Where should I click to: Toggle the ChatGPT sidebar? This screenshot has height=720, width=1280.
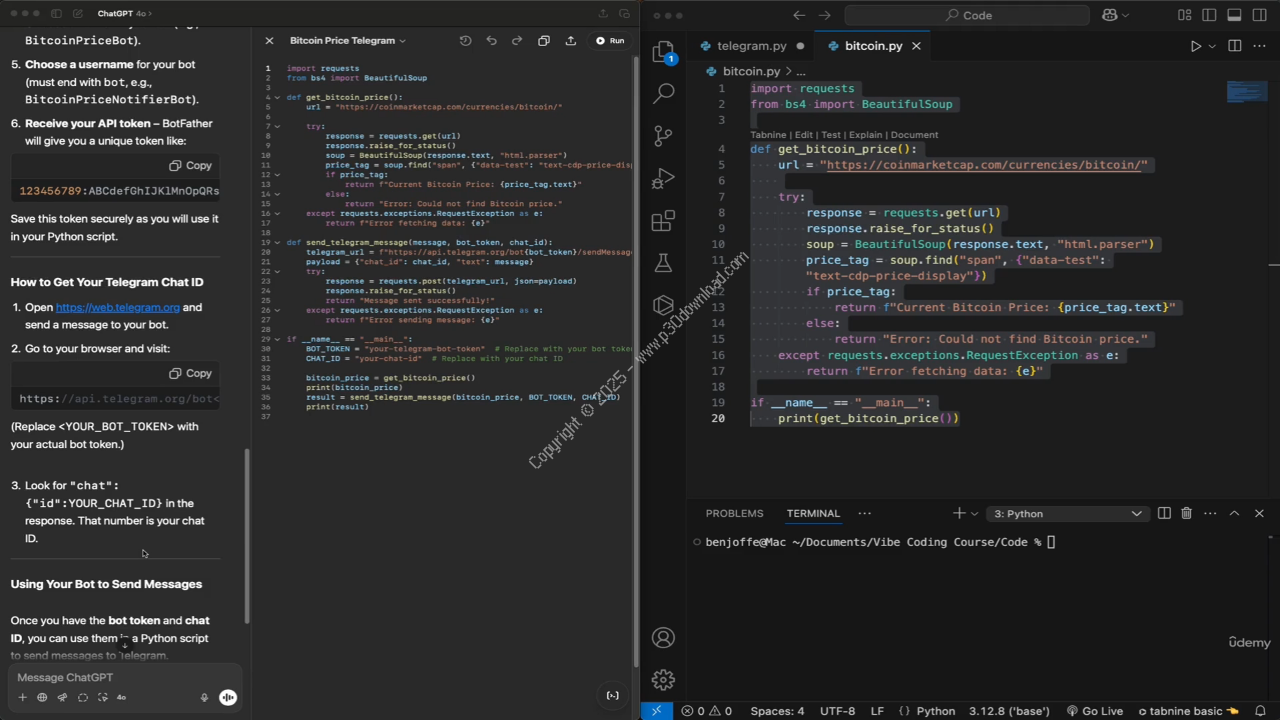56,14
